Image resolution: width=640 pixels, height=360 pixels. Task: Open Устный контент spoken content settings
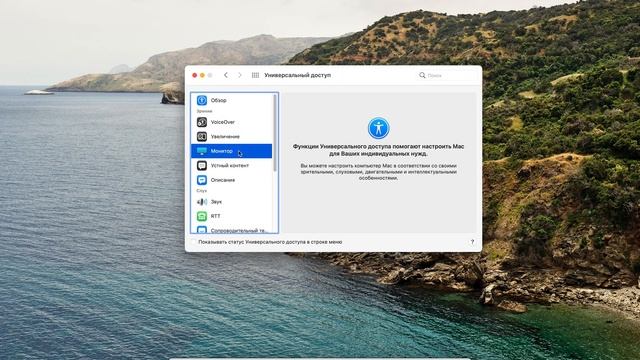coord(231,166)
